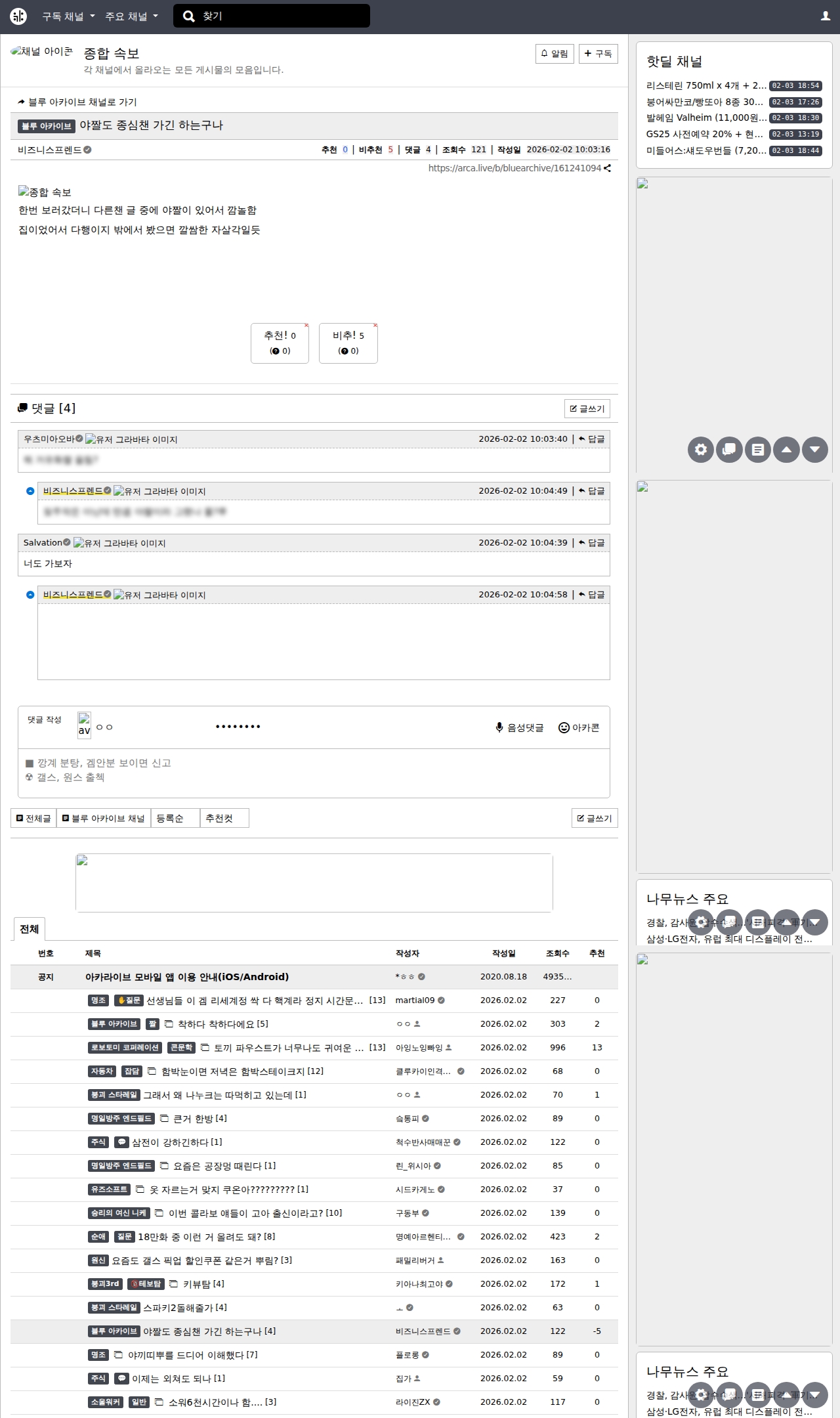This screenshot has width=840, height=1418.
Task: Click the 블루 아카이브 tag in post title
Action: tap(46, 126)
